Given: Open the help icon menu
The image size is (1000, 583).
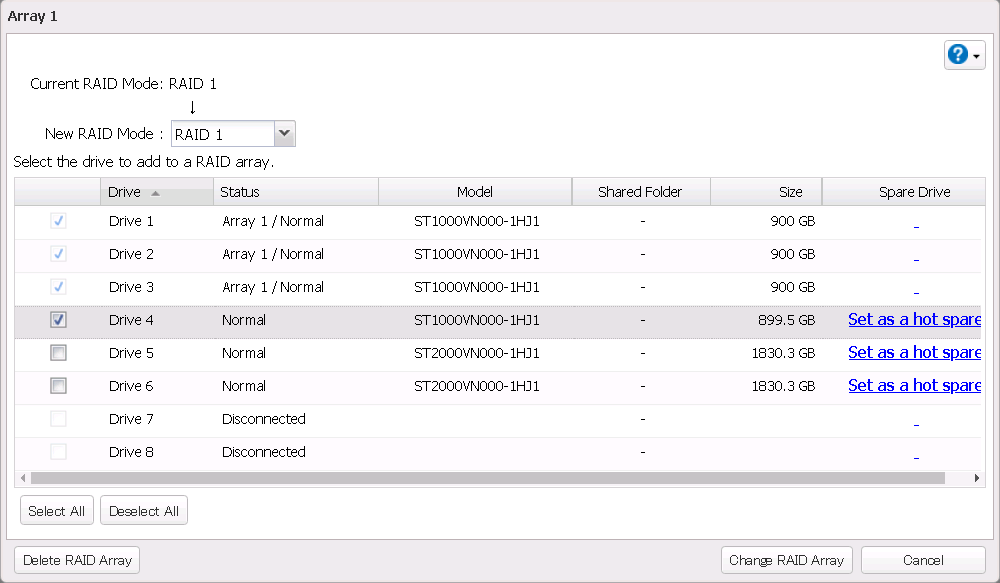Looking at the screenshot, I should 964,55.
